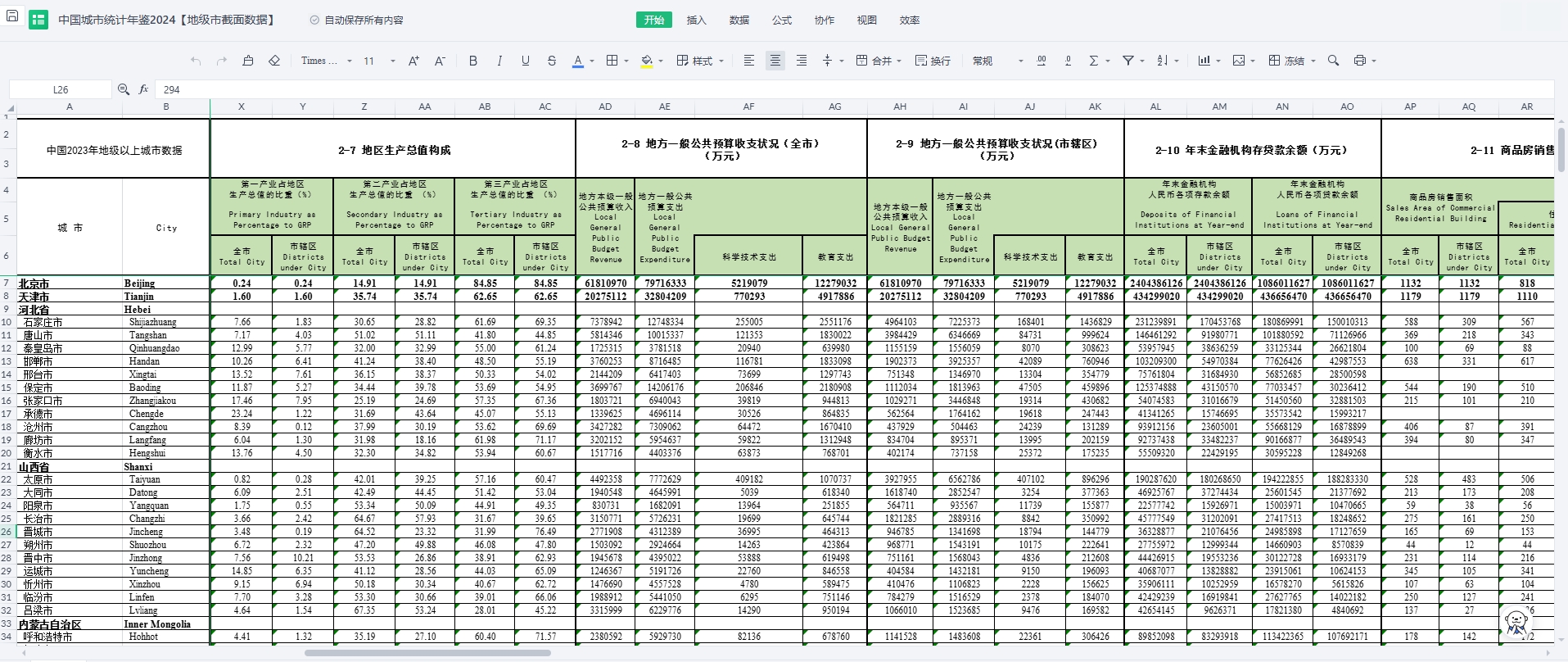Image resolution: width=1568 pixels, height=662 pixels.
Task: Switch to the 数据 tab
Action: [739, 20]
